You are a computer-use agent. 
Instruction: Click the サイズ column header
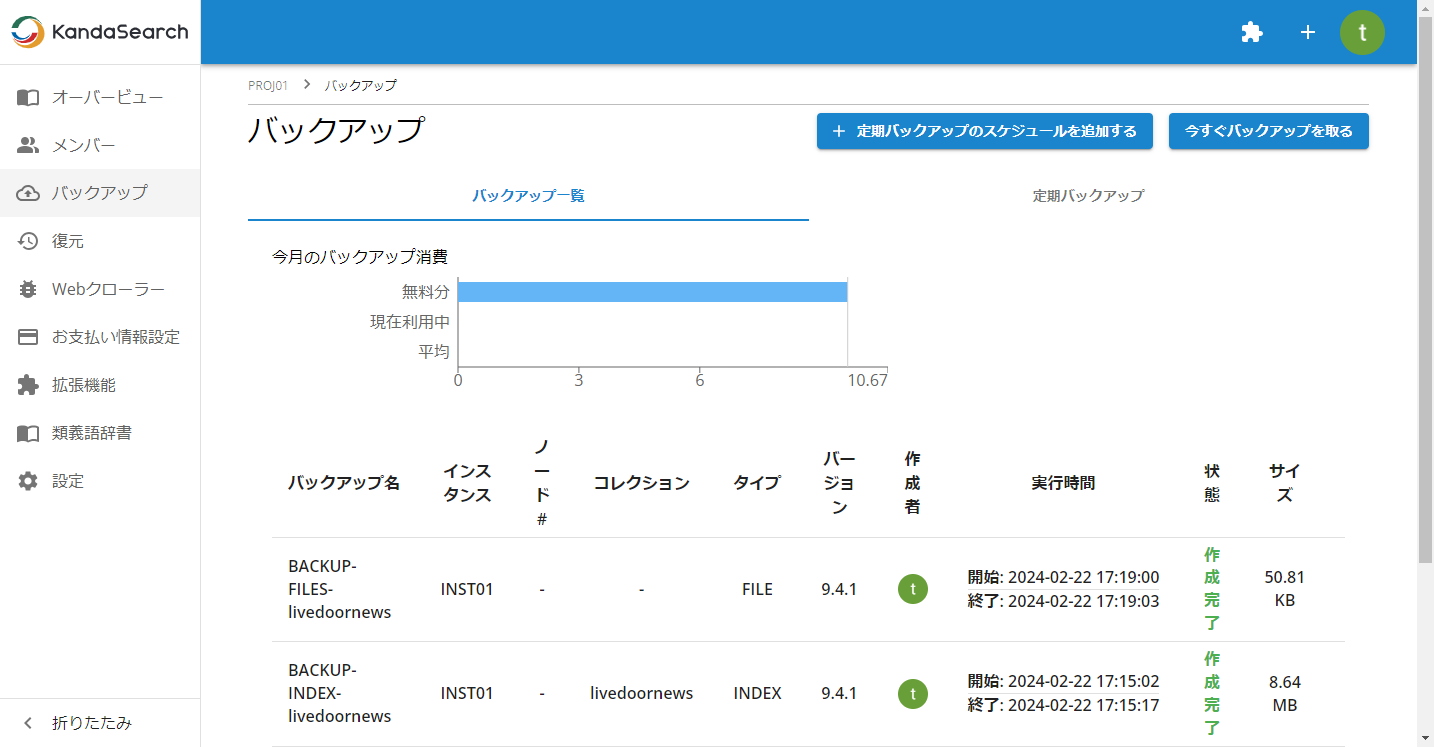point(1285,483)
